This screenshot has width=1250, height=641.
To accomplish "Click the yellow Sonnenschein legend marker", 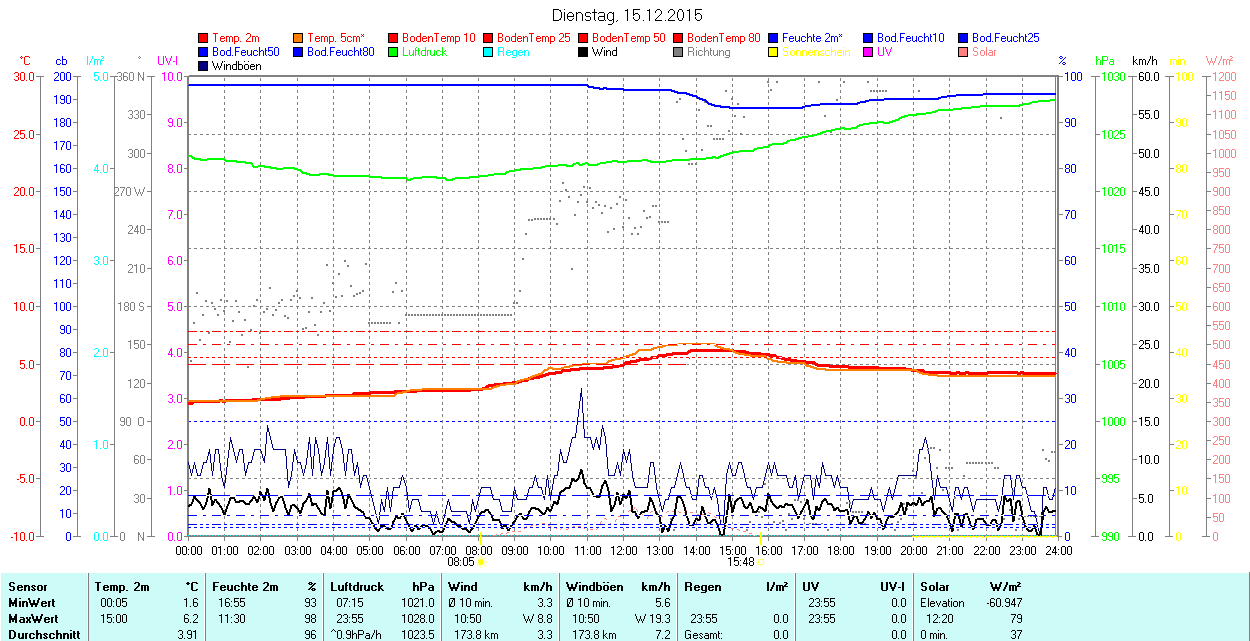I will pyautogui.click(x=774, y=52).
